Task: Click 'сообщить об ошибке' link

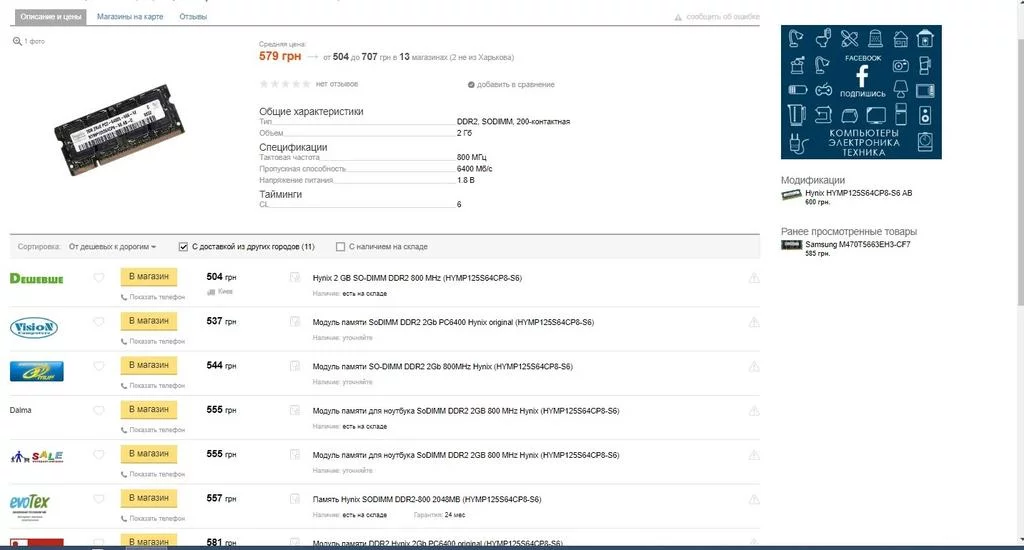Action: coord(717,17)
